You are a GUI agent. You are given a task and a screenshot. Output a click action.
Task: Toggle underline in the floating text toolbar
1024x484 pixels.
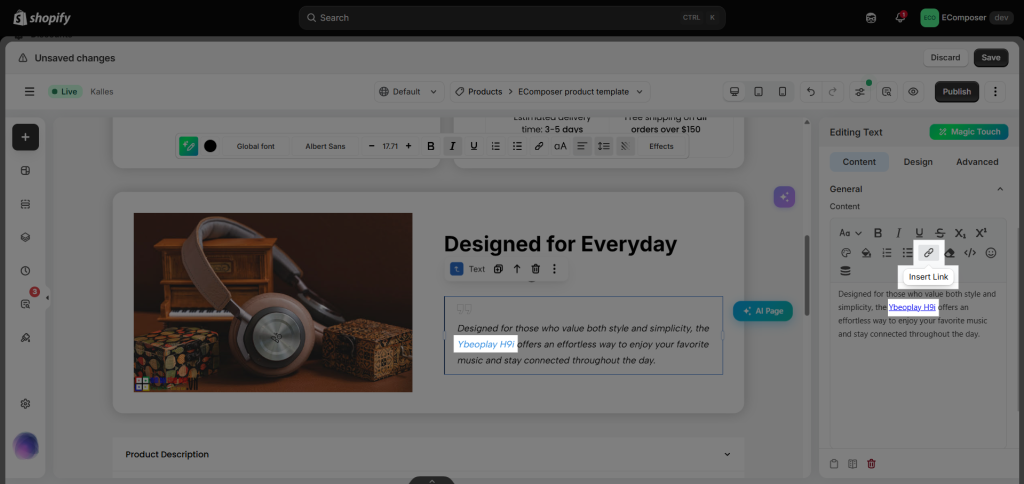(473, 146)
